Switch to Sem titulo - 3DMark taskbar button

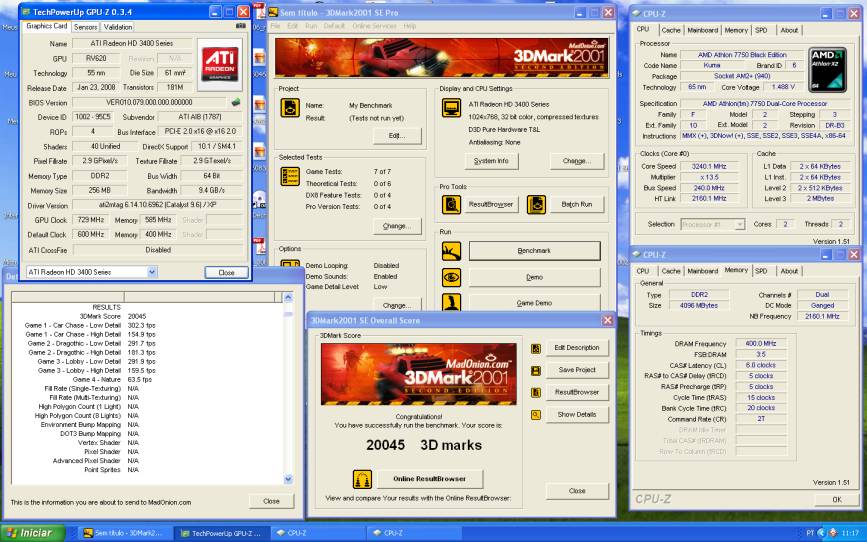(126, 533)
